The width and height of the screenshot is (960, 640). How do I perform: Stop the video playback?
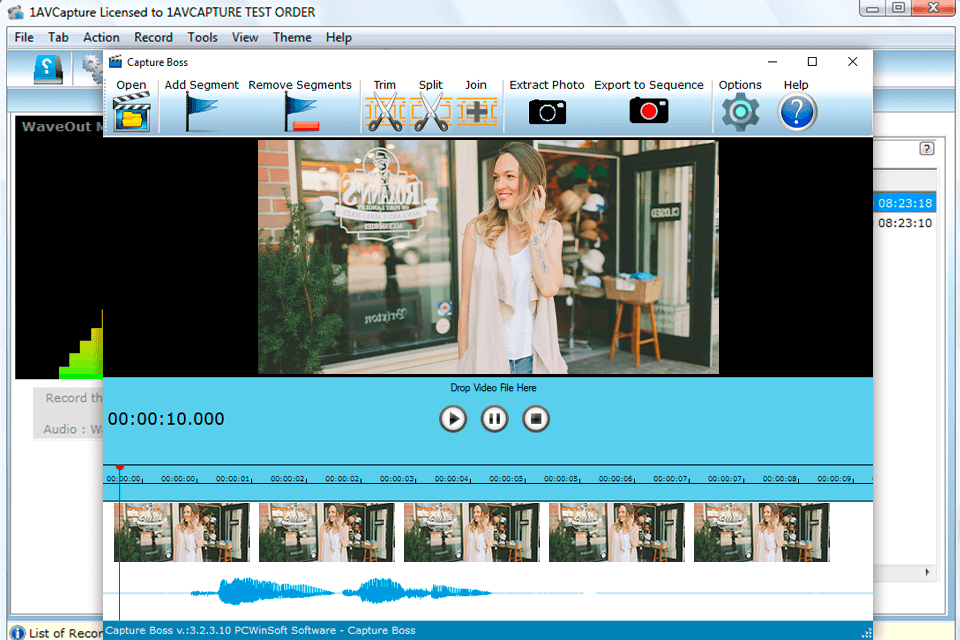536,419
